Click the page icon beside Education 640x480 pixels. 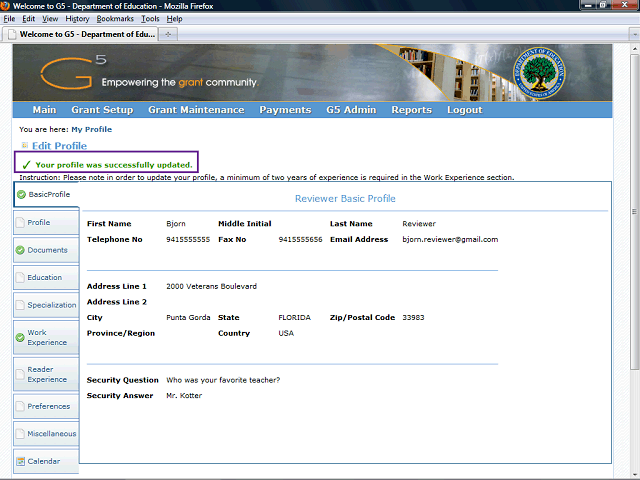click(20, 278)
